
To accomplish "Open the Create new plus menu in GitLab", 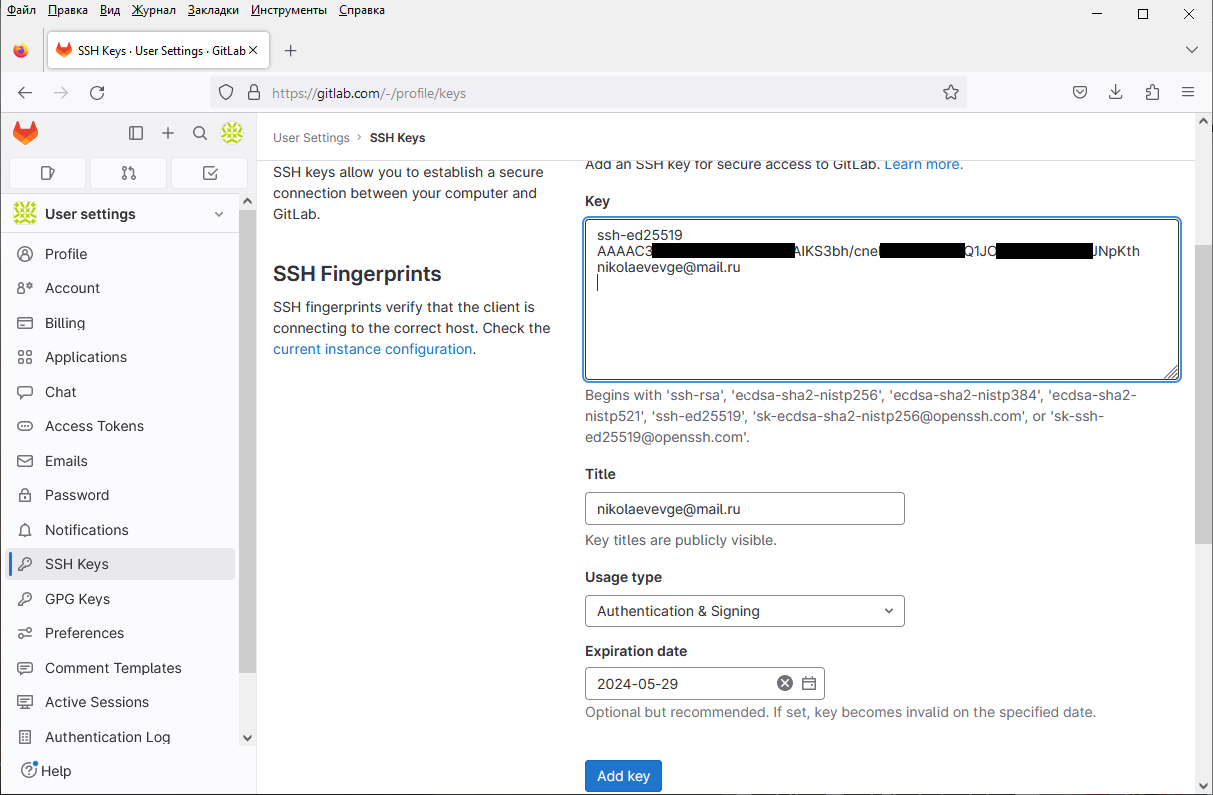I will (168, 133).
